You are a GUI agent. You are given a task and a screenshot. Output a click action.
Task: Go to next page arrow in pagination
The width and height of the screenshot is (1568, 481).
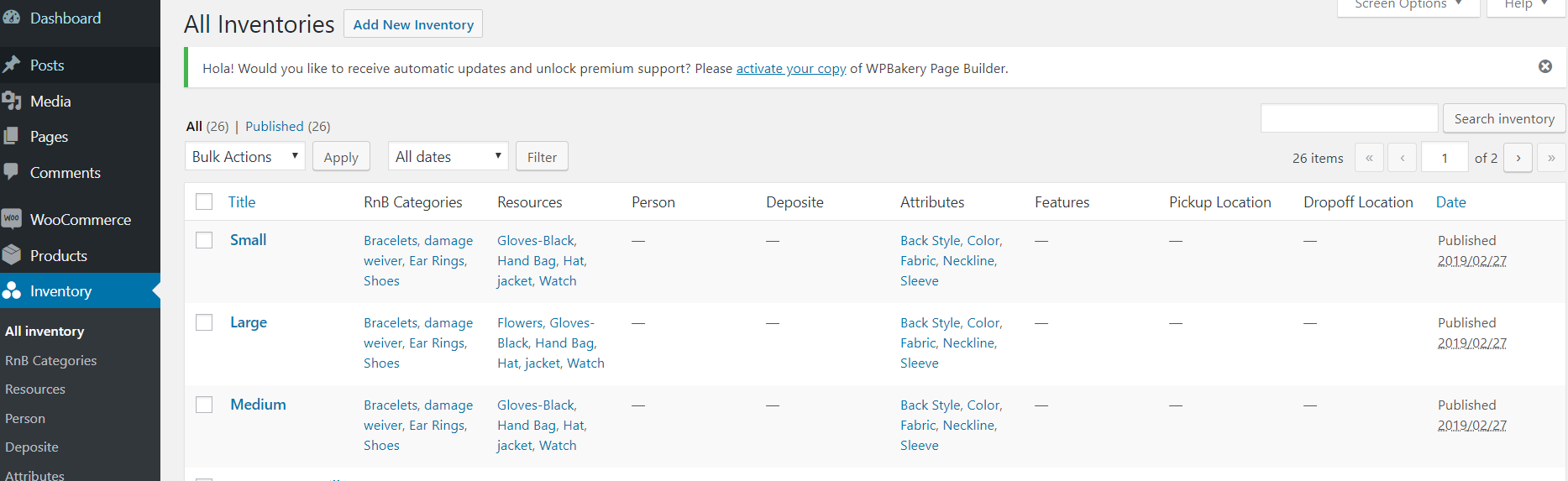(1518, 158)
